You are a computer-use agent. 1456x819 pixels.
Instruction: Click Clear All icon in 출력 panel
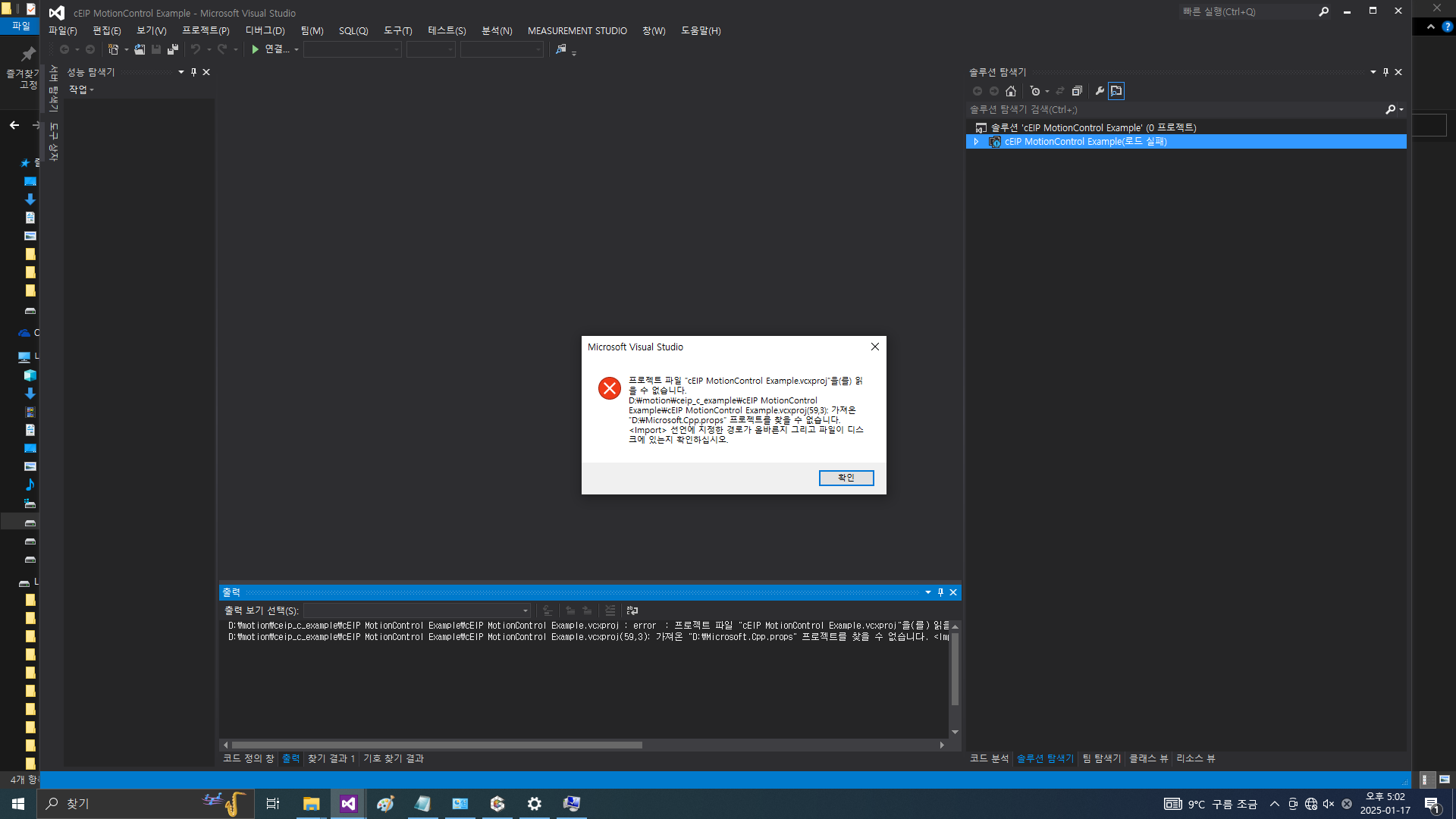click(x=610, y=610)
